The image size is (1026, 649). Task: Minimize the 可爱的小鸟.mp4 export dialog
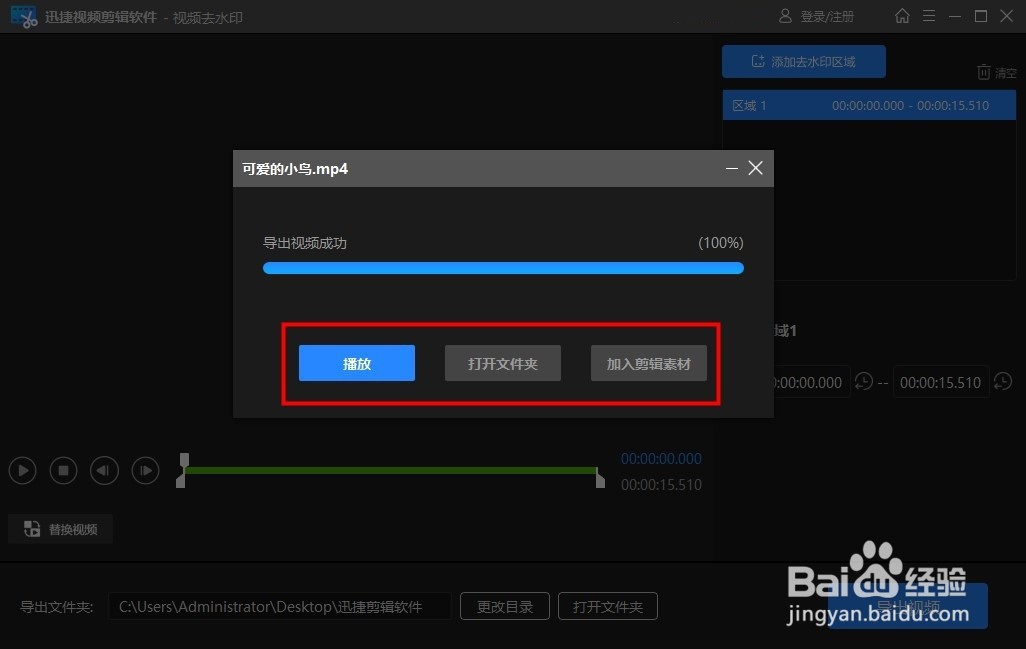point(732,168)
